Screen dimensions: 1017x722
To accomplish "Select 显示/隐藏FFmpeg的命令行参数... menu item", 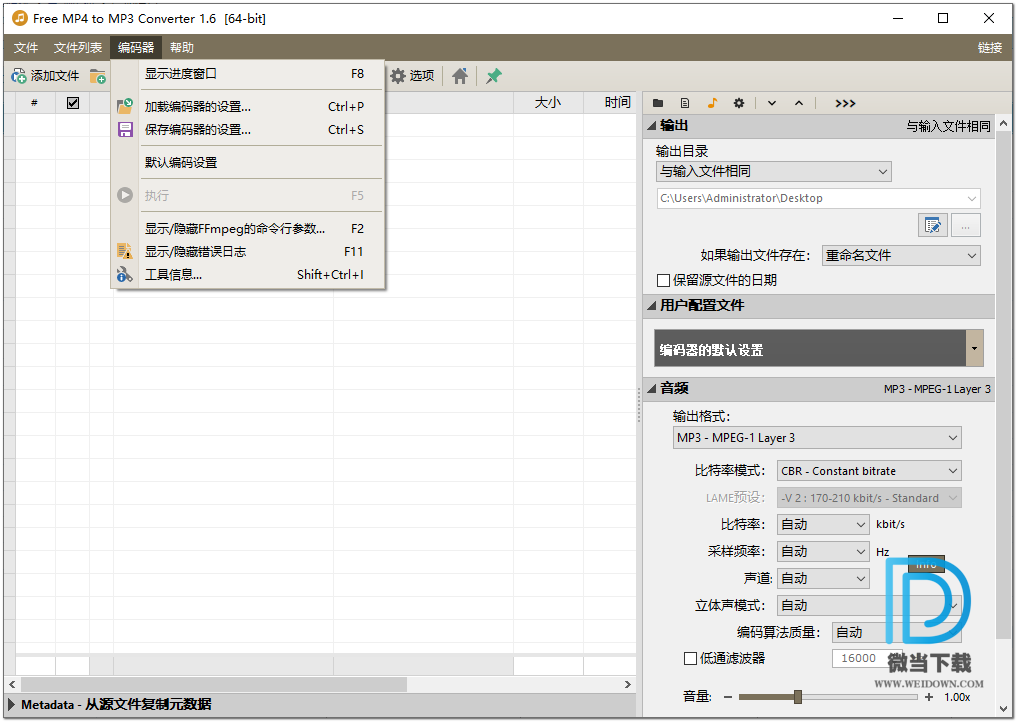I will coord(248,228).
